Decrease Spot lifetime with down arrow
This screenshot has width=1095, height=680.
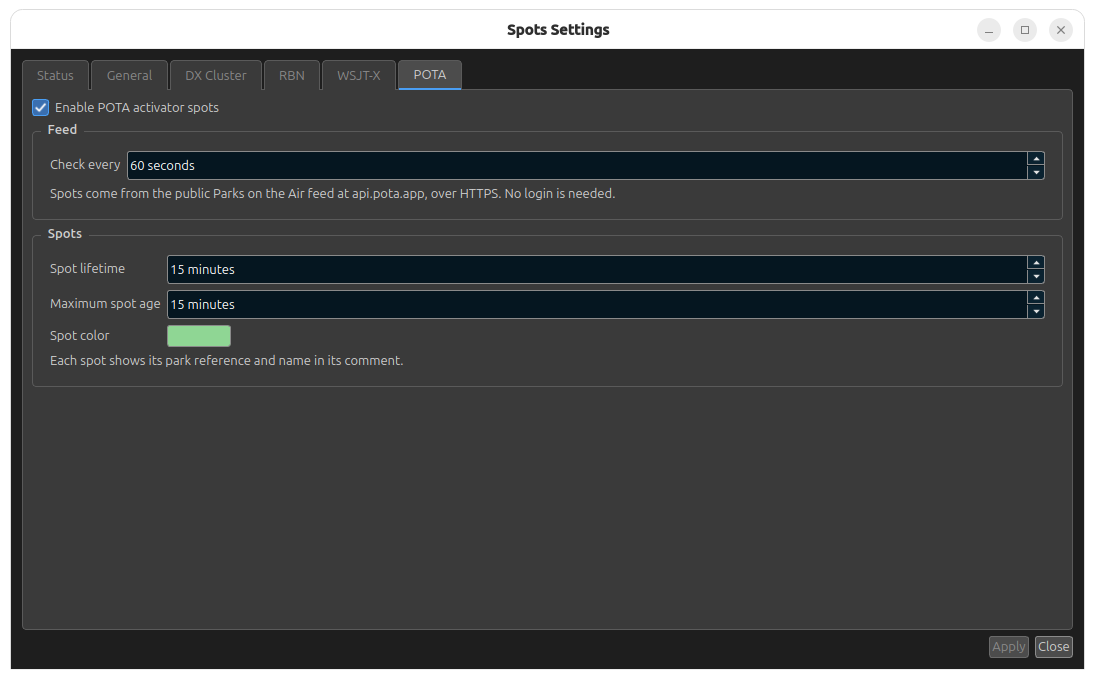[x=1036, y=276]
